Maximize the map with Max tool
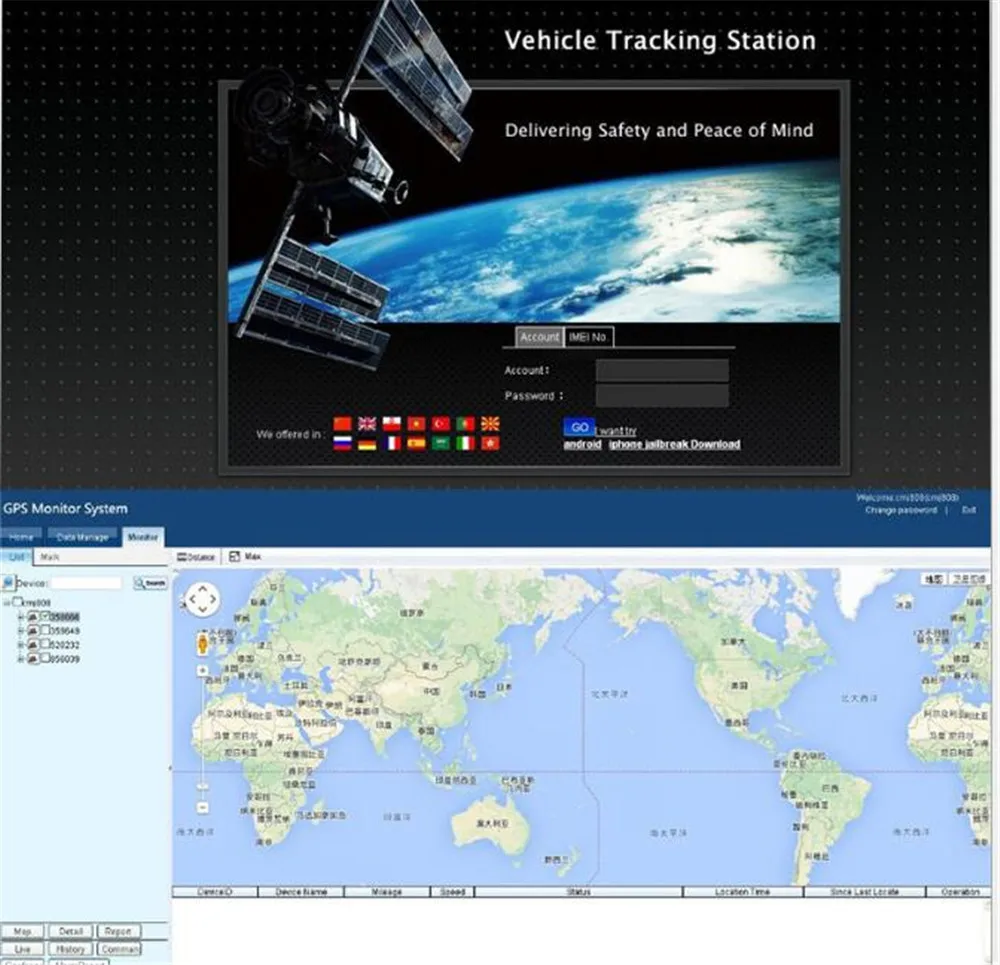Screen dimensions: 1000x965 [x=245, y=557]
